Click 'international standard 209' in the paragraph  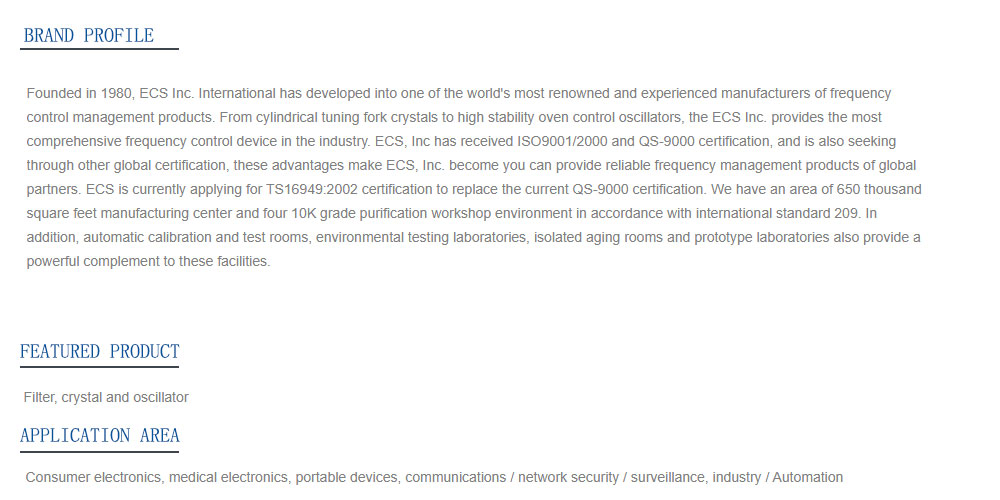point(777,213)
